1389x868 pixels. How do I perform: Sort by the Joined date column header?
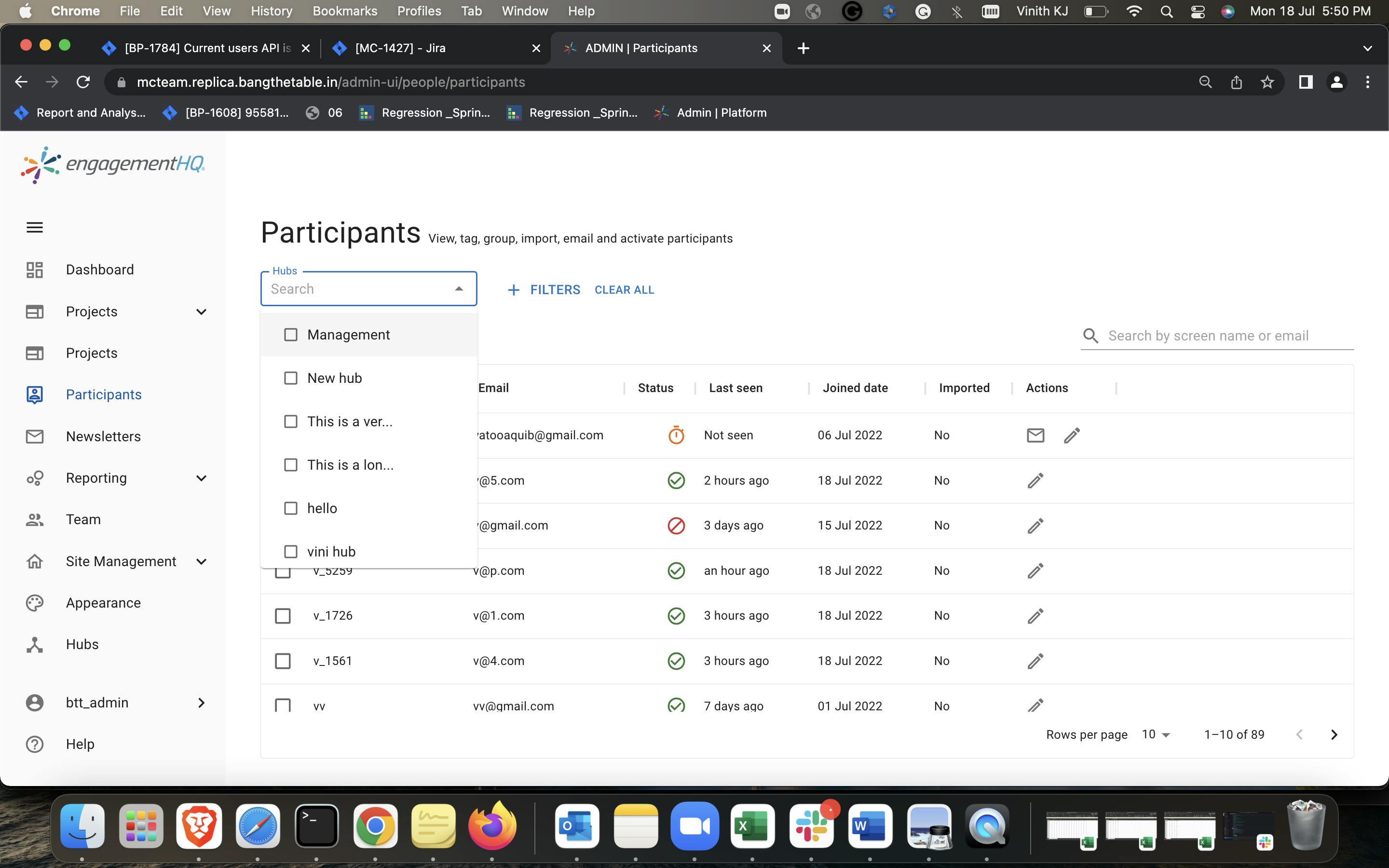point(855,388)
